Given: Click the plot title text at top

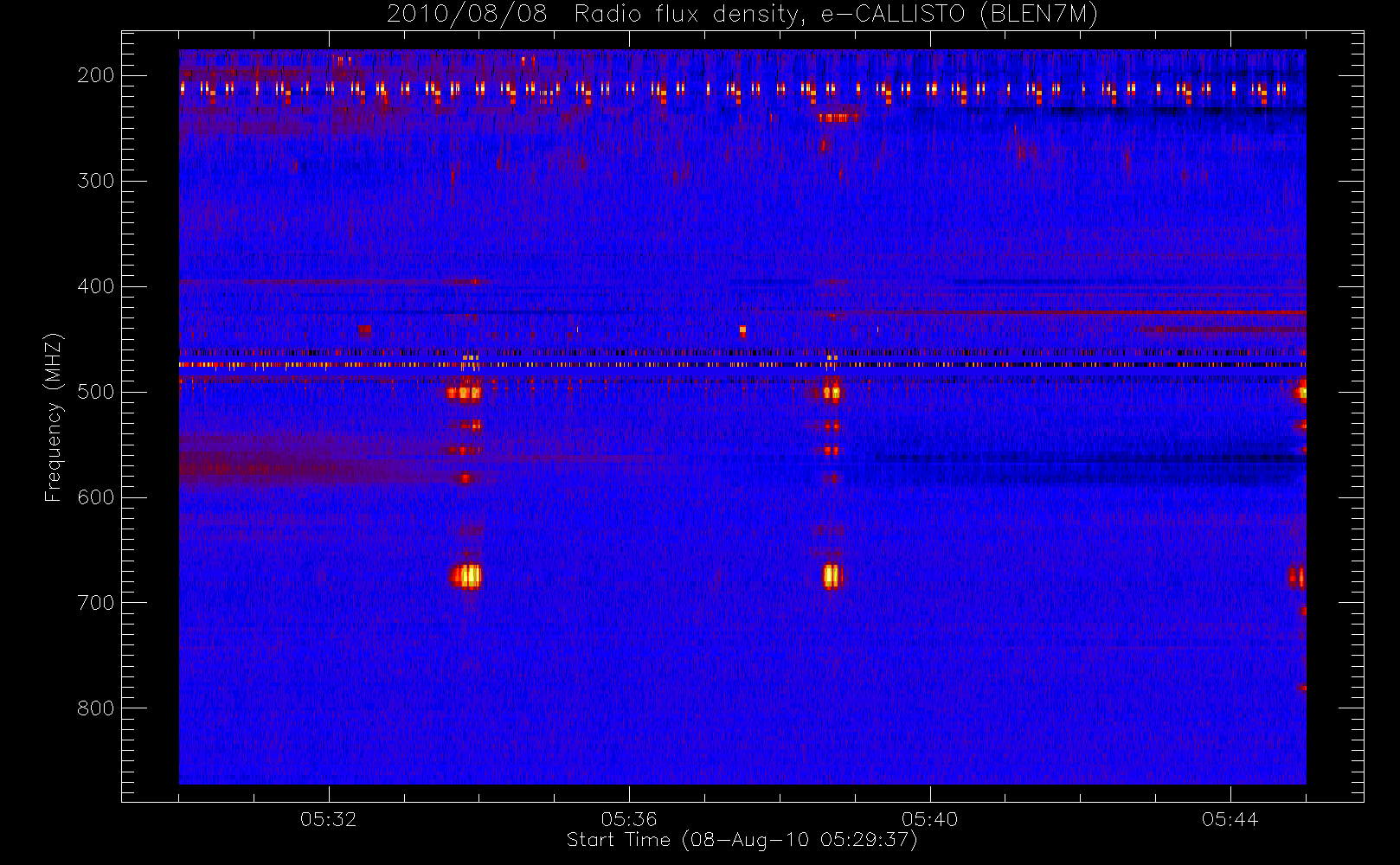Looking at the screenshot, I should click(742, 15).
